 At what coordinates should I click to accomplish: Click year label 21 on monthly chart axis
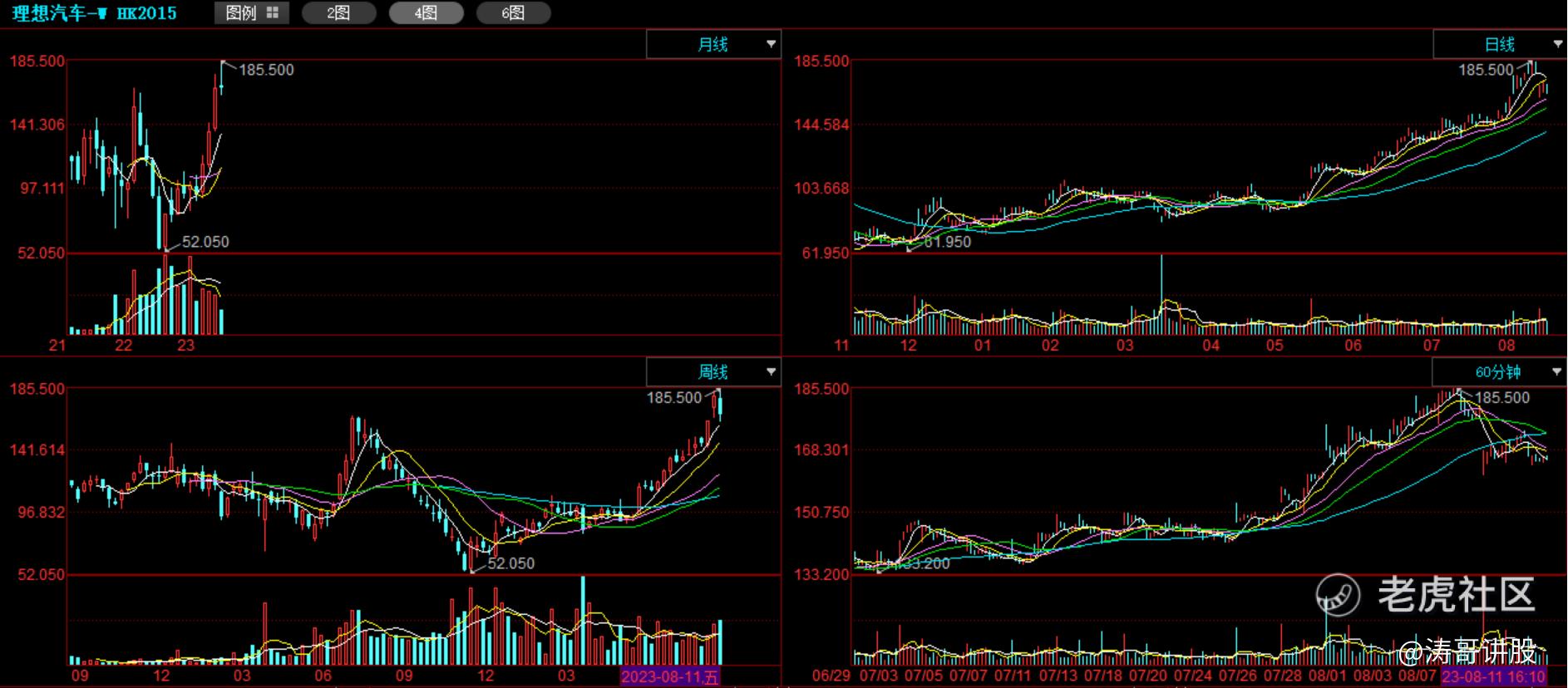point(57,345)
